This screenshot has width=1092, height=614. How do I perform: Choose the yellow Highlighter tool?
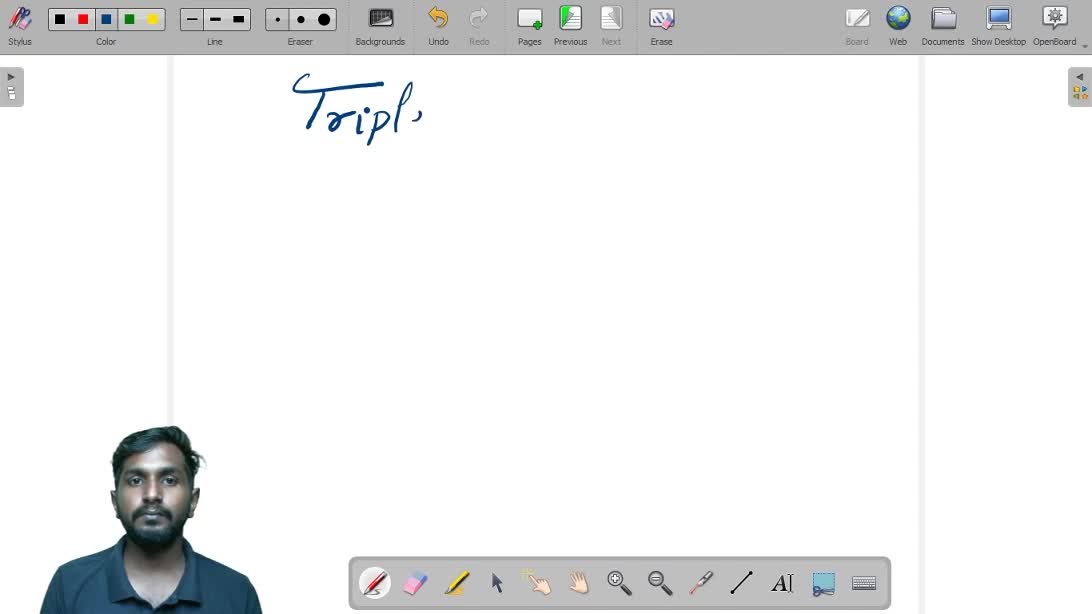point(456,583)
